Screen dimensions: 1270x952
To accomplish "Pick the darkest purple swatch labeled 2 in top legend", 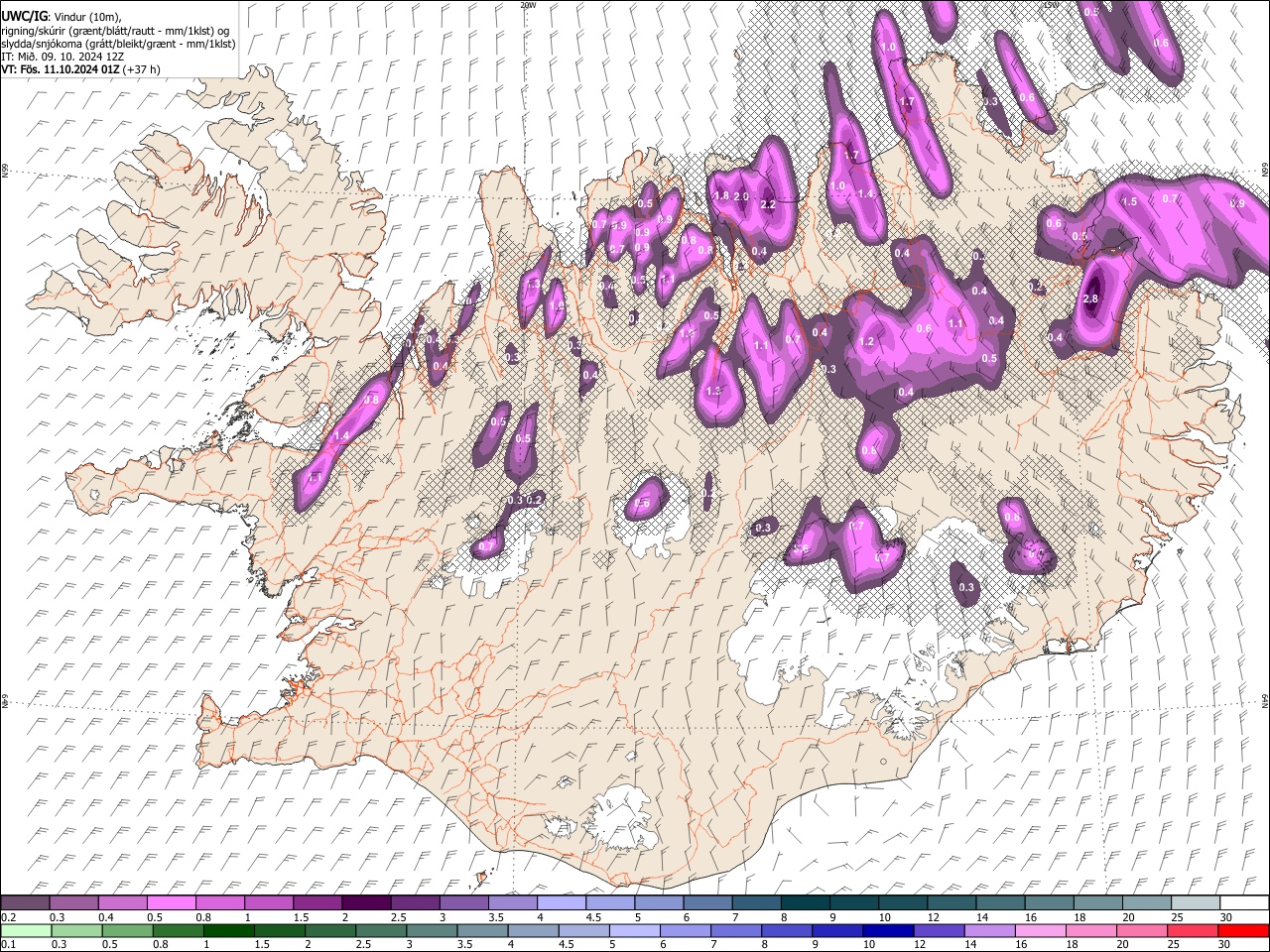I will 366,902.
